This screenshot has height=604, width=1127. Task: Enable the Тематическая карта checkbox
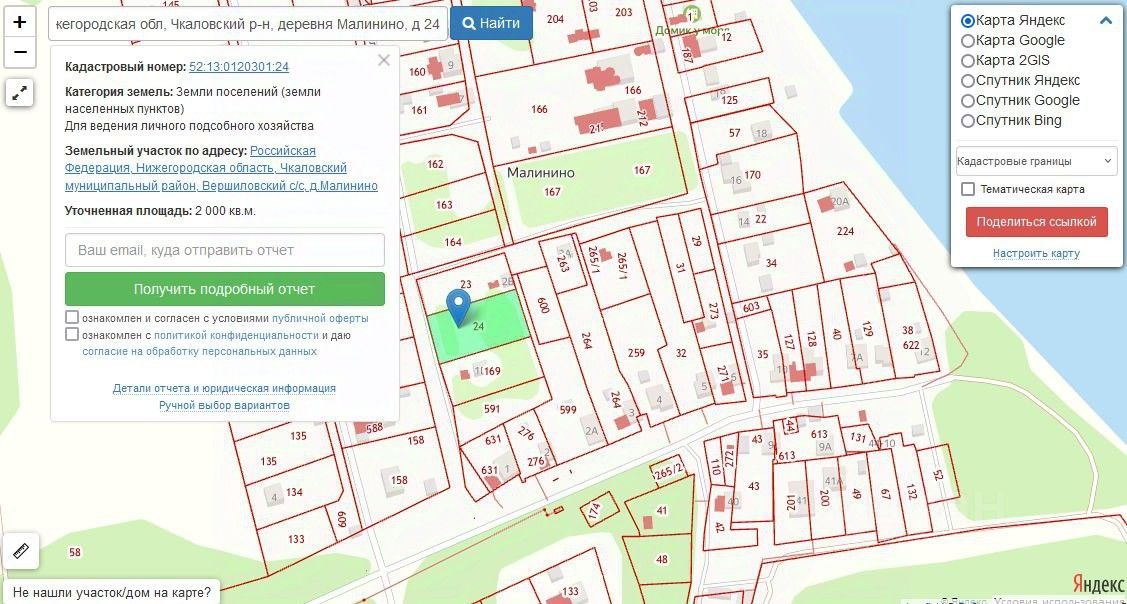(968, 189)
